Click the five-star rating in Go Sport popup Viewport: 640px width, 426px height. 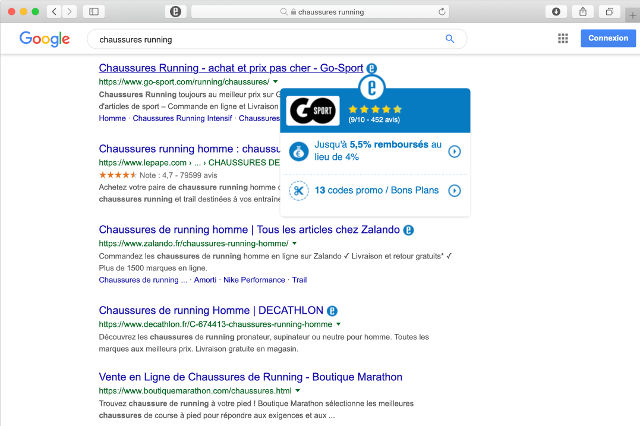375,109
